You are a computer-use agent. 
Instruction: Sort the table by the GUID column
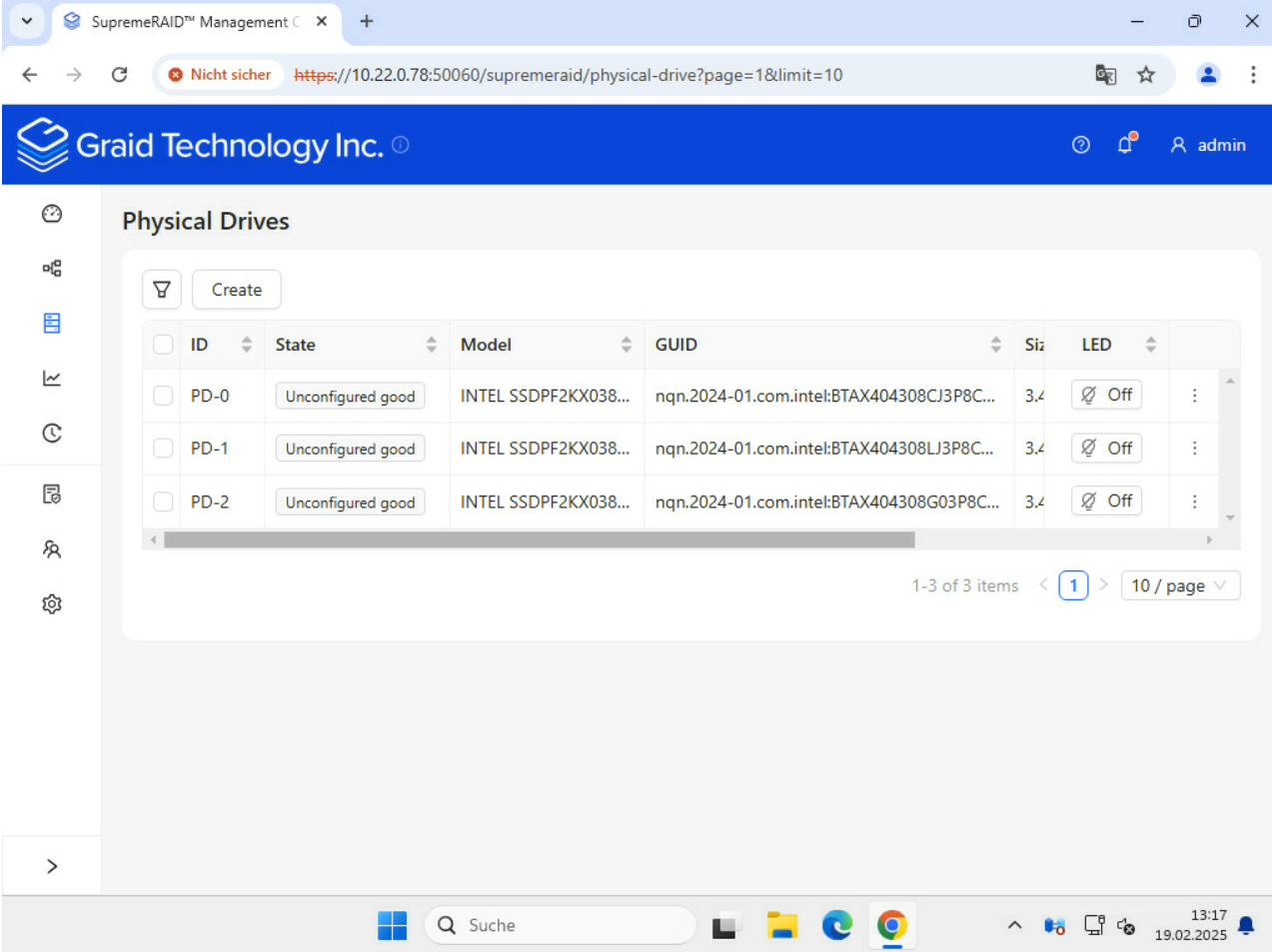click(x=996, y=345)
